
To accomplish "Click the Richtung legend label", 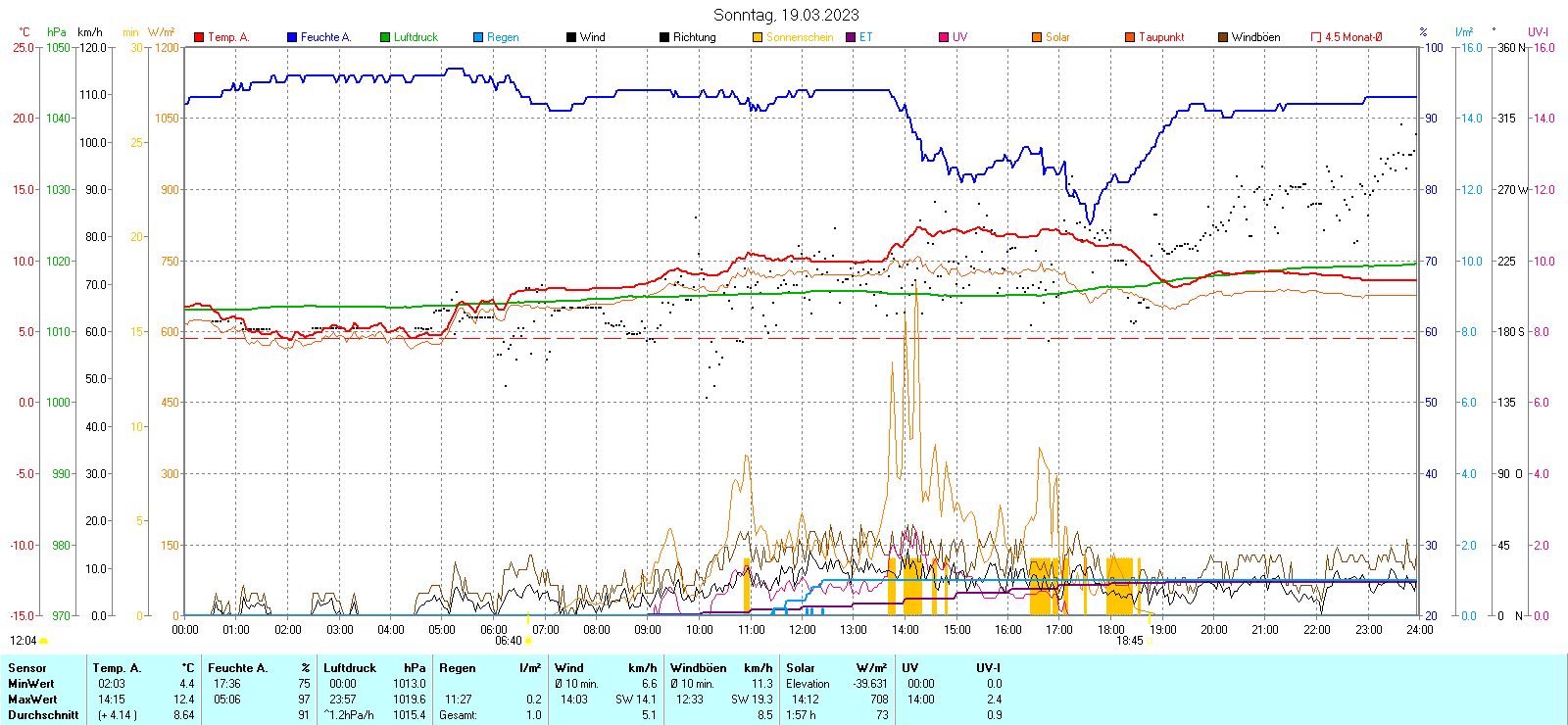I will coord(694,37).
